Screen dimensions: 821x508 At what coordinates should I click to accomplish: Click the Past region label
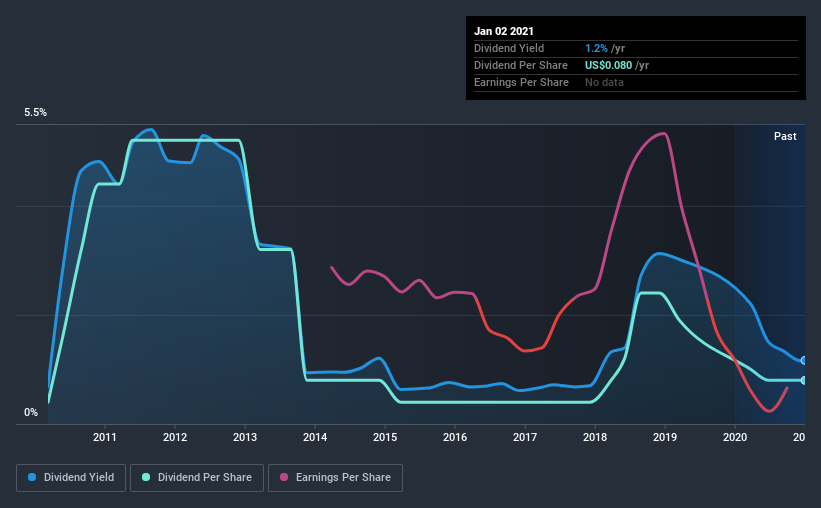click(785, 136)
